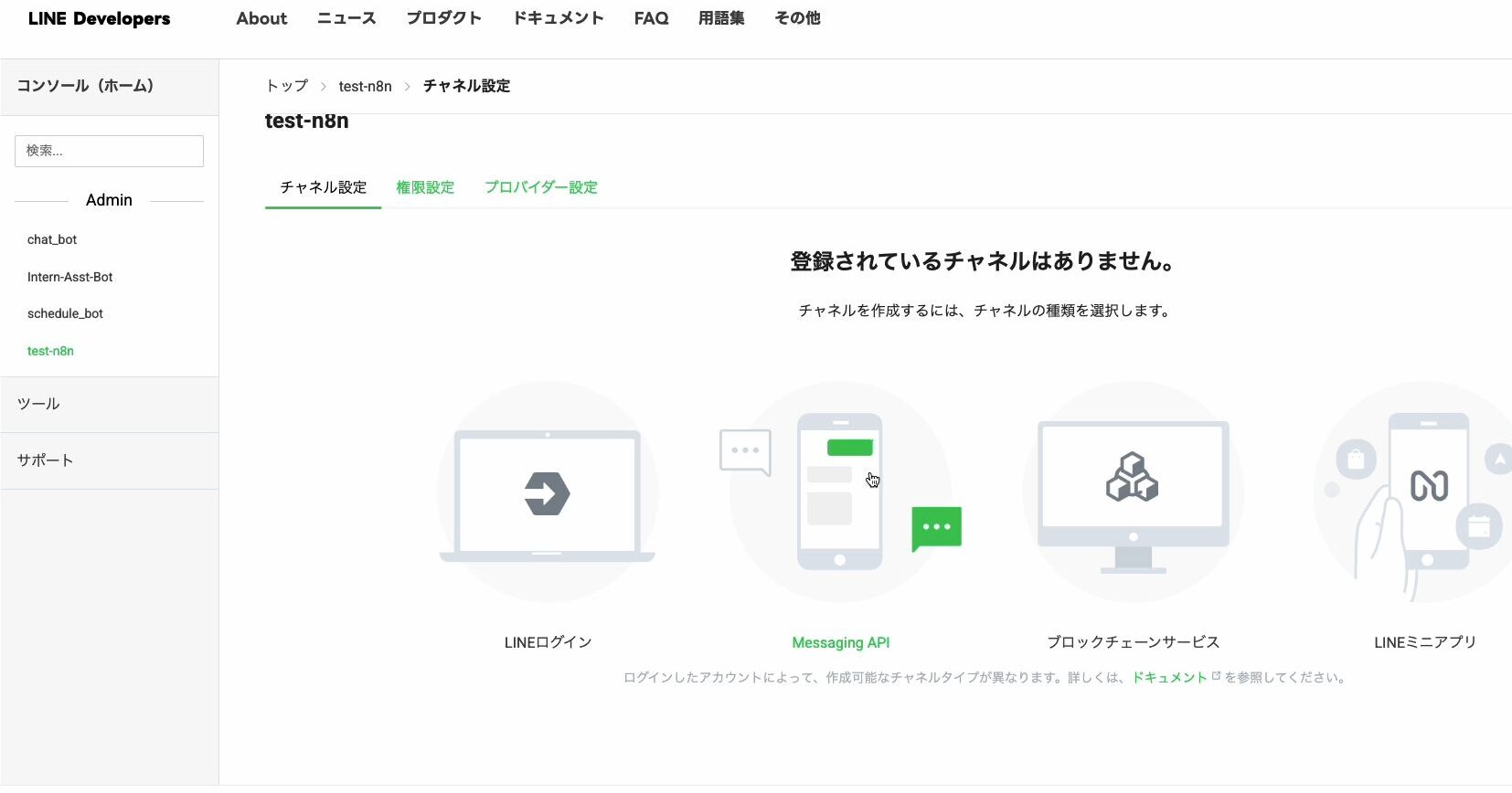Click the Messaging API label
Viewport: 1512px width, 793px height.
(840, 642)
